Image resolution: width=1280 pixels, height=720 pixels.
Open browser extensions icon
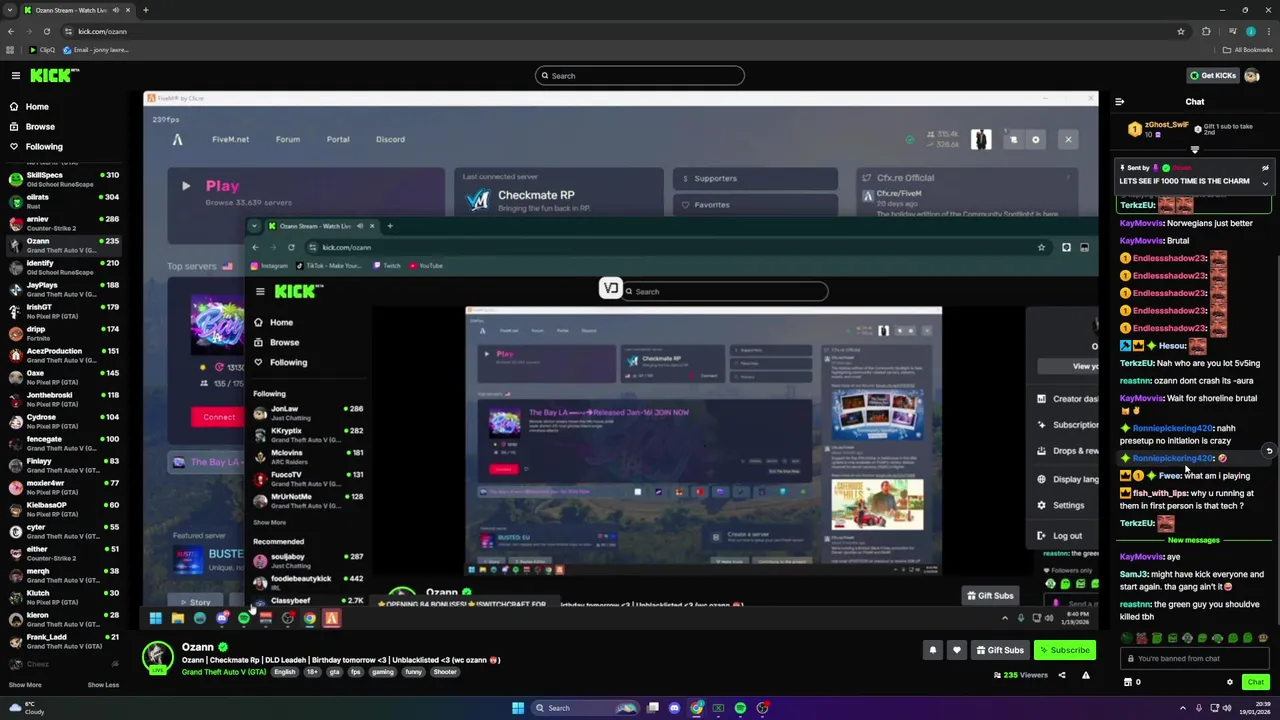pyautogui.click(x=1206, y=31)
